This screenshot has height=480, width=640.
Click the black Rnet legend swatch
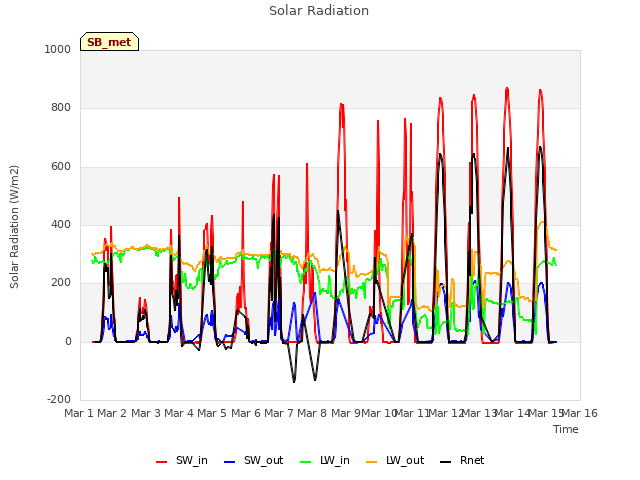446,462
